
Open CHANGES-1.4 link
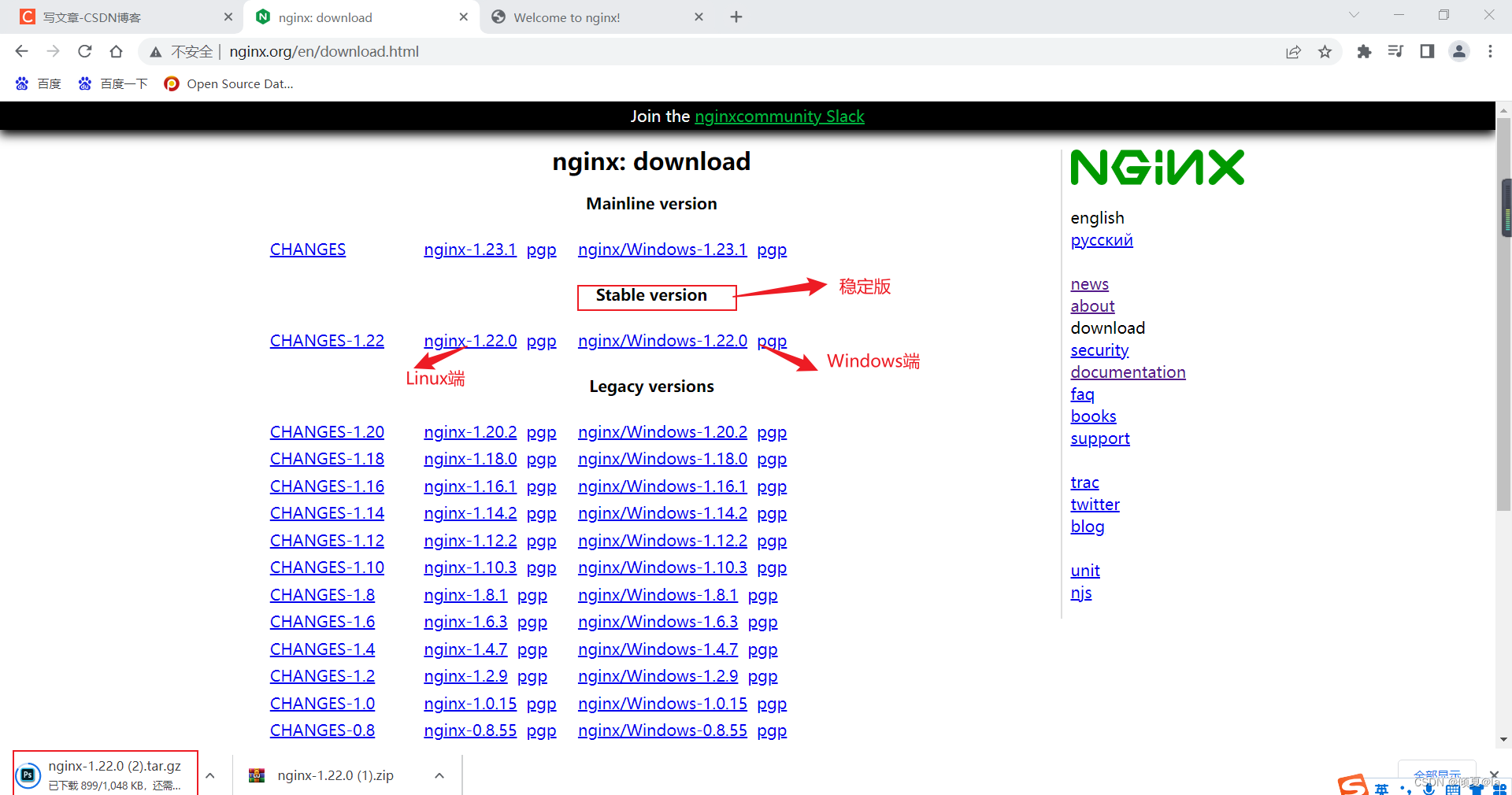322,649
